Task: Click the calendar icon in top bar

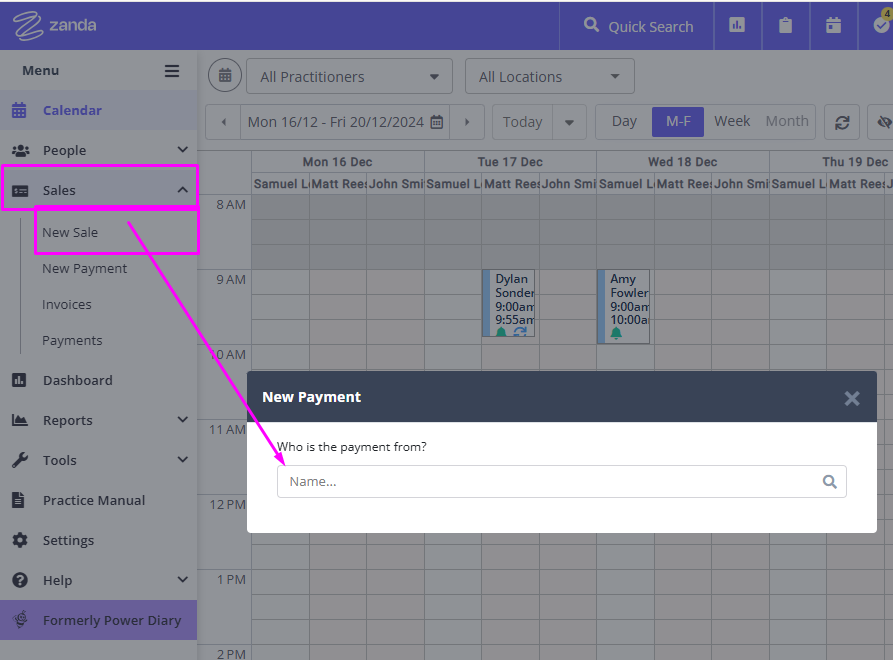Action: pos(833,25)
